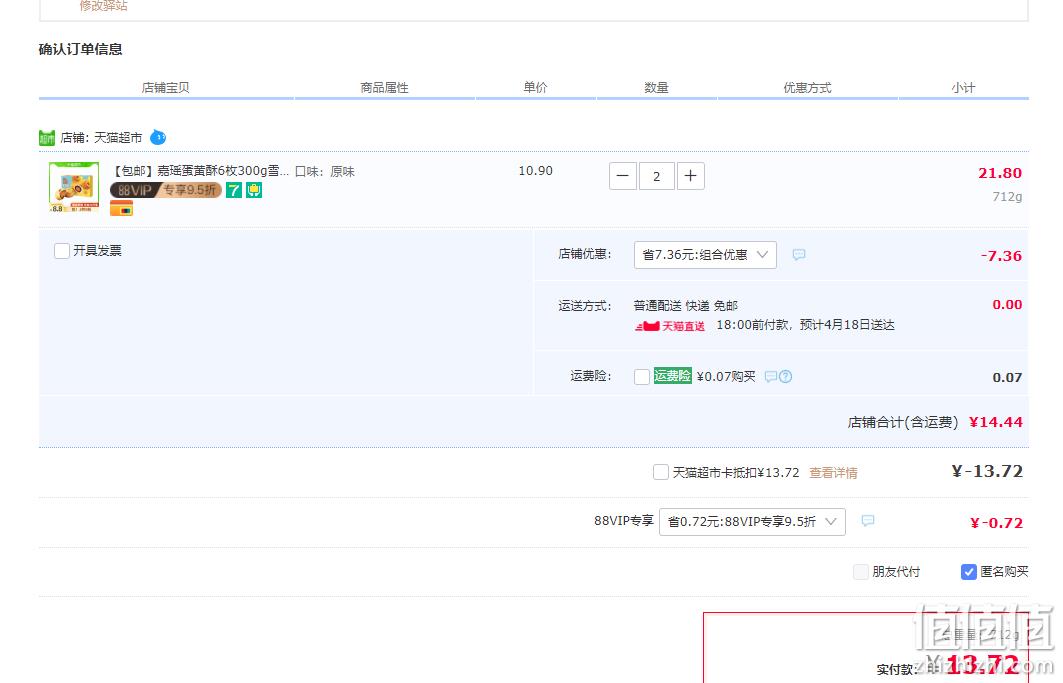
Task: Click the 天猫直送 delivery logo
Action: tap(670, 326)
